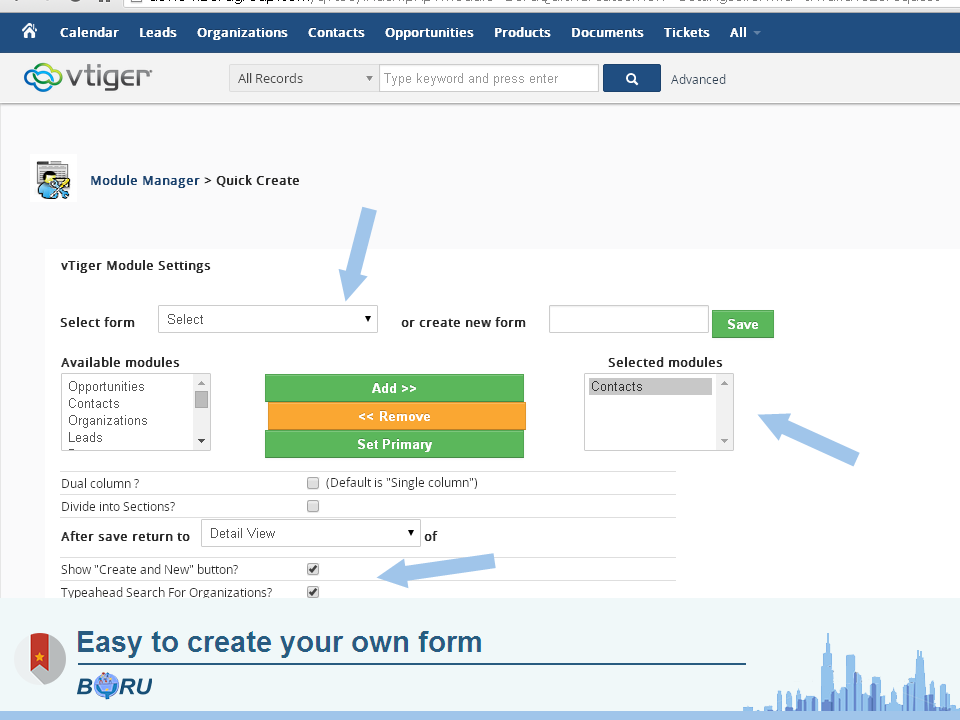
Task: Click the green Save button
Action: [743, 324]
